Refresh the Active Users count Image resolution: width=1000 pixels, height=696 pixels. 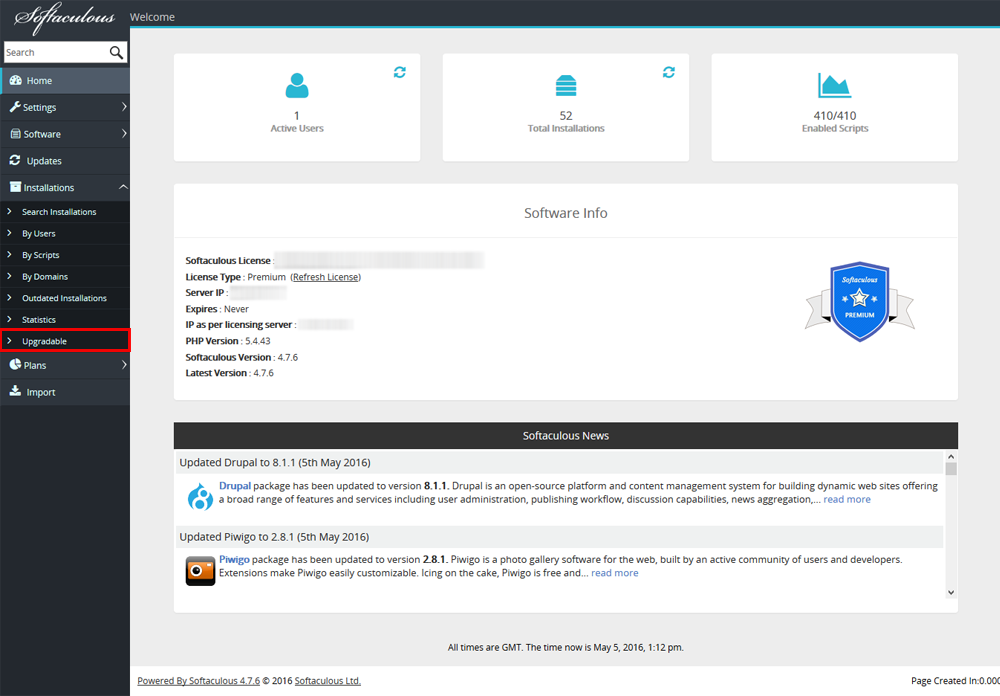[400, 72]
